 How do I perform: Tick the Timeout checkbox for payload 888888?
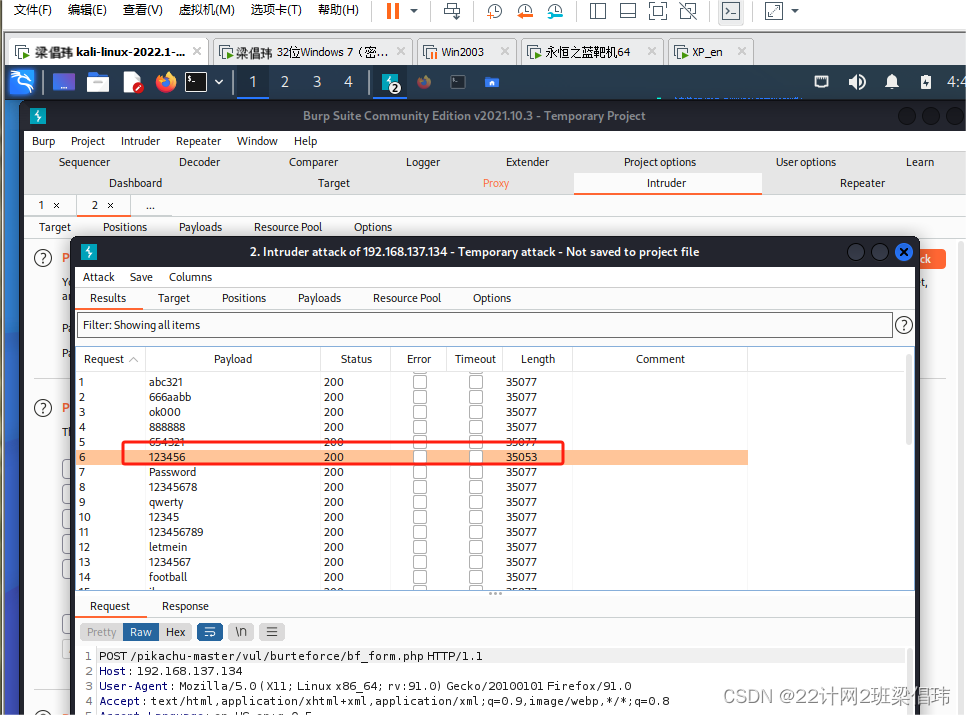[x=476, y=427]
